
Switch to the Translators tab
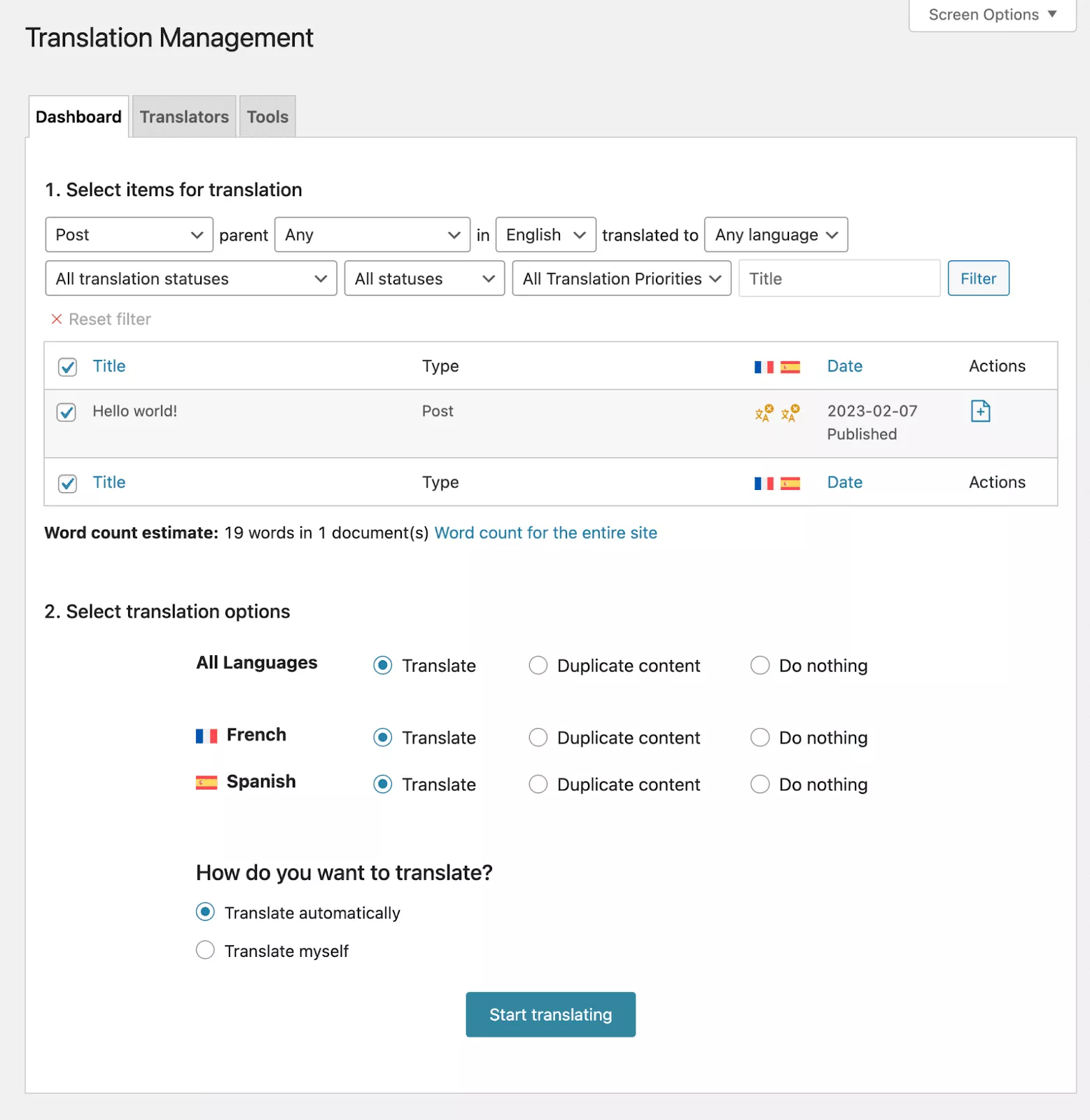(184, 117)
